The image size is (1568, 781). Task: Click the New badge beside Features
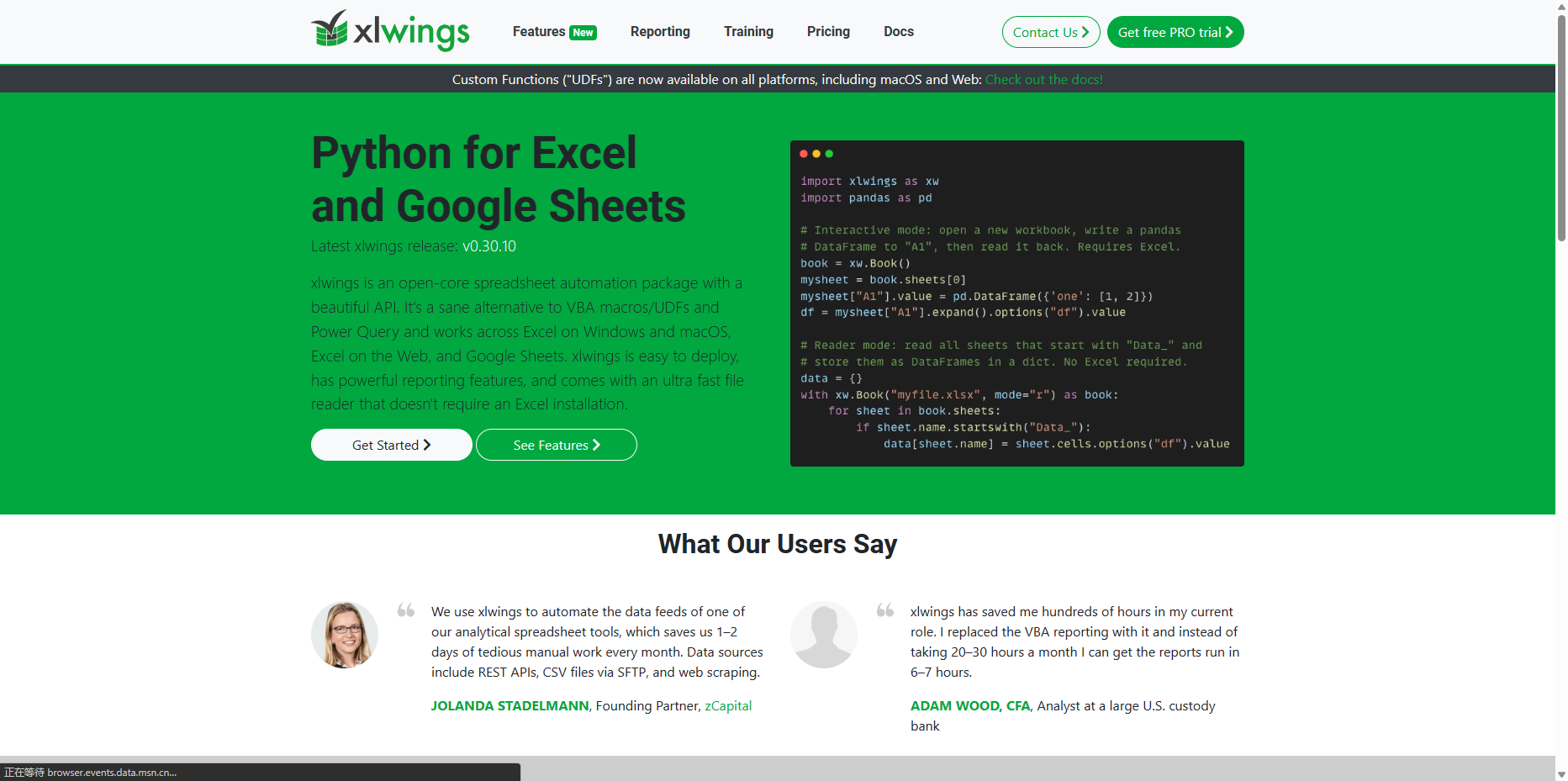coord(583,33)
